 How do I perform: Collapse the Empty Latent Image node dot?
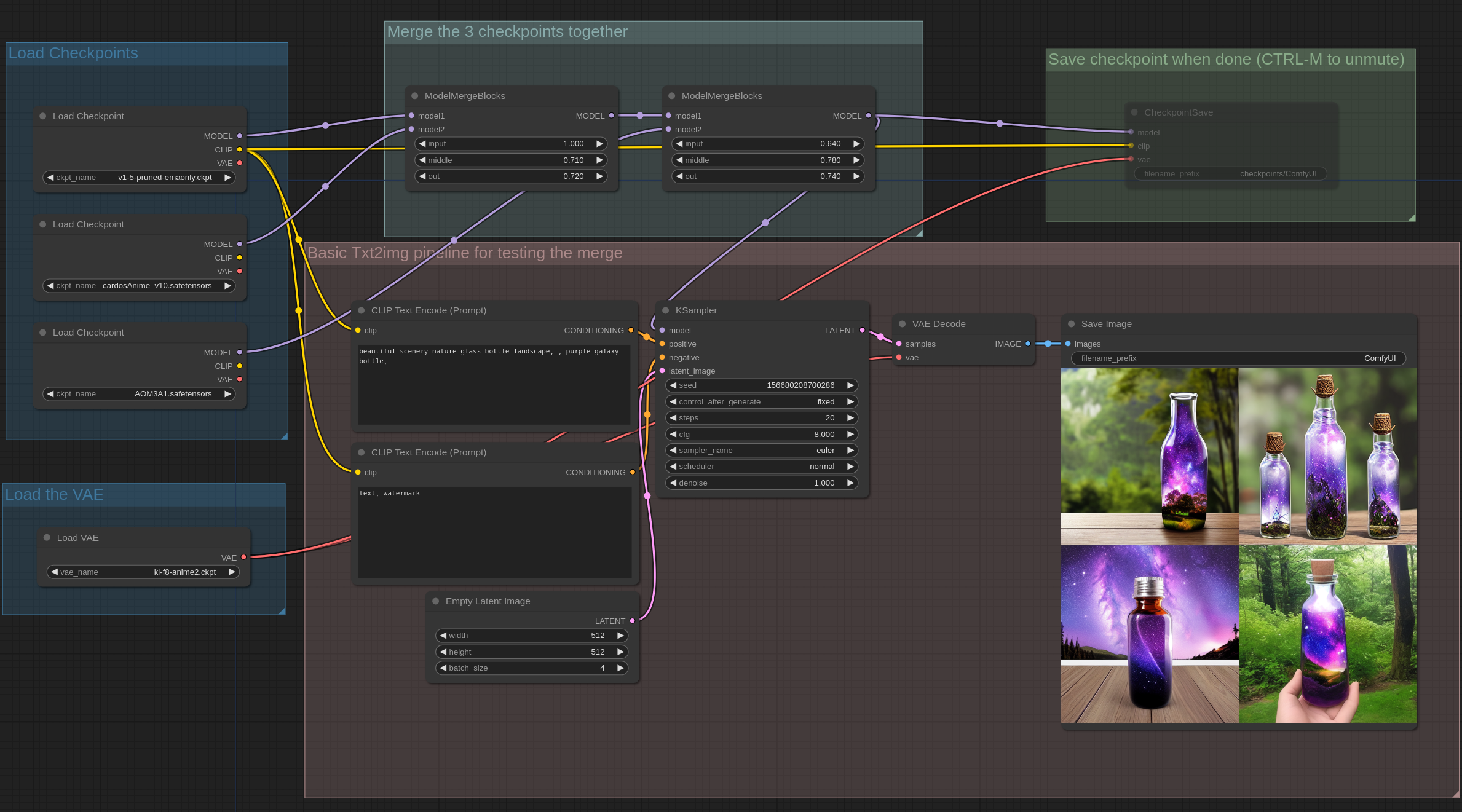click(x=435, y=601)
